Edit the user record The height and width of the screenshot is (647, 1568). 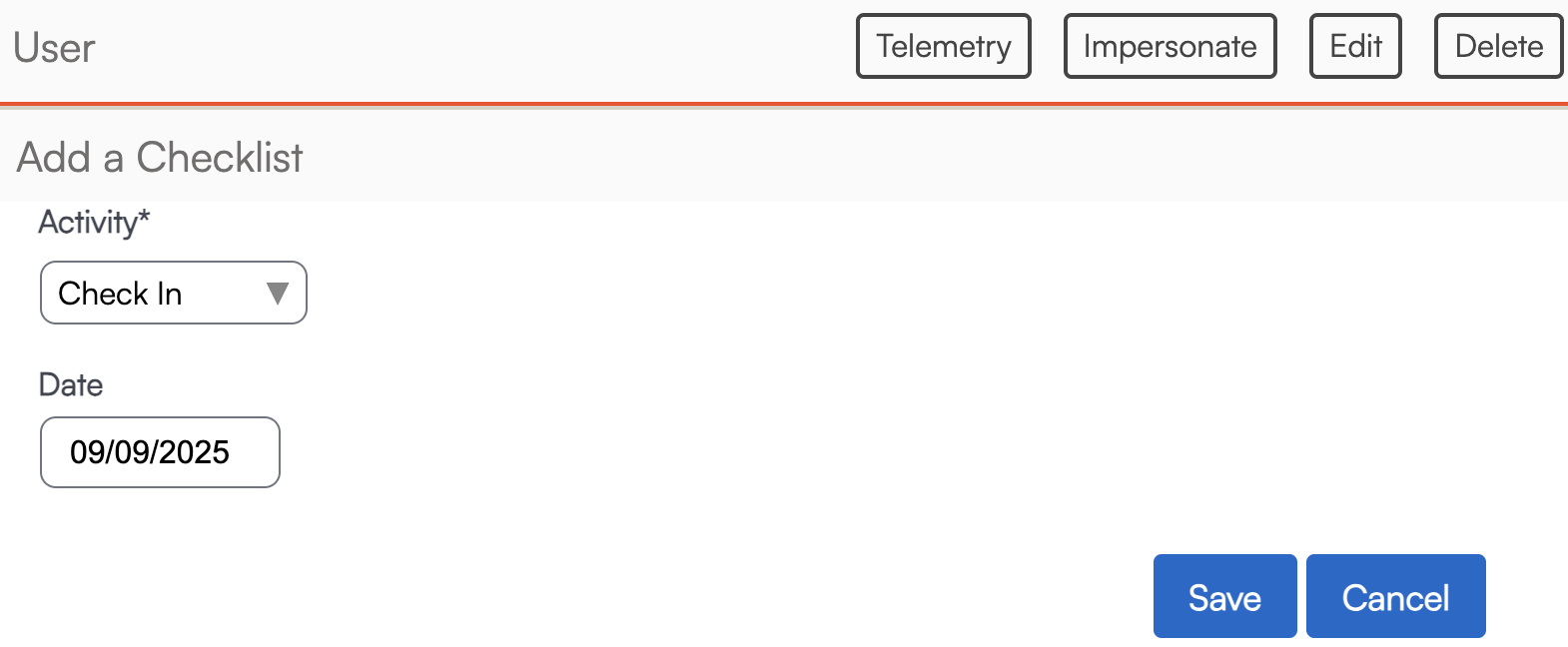[x=1355, y=46]
